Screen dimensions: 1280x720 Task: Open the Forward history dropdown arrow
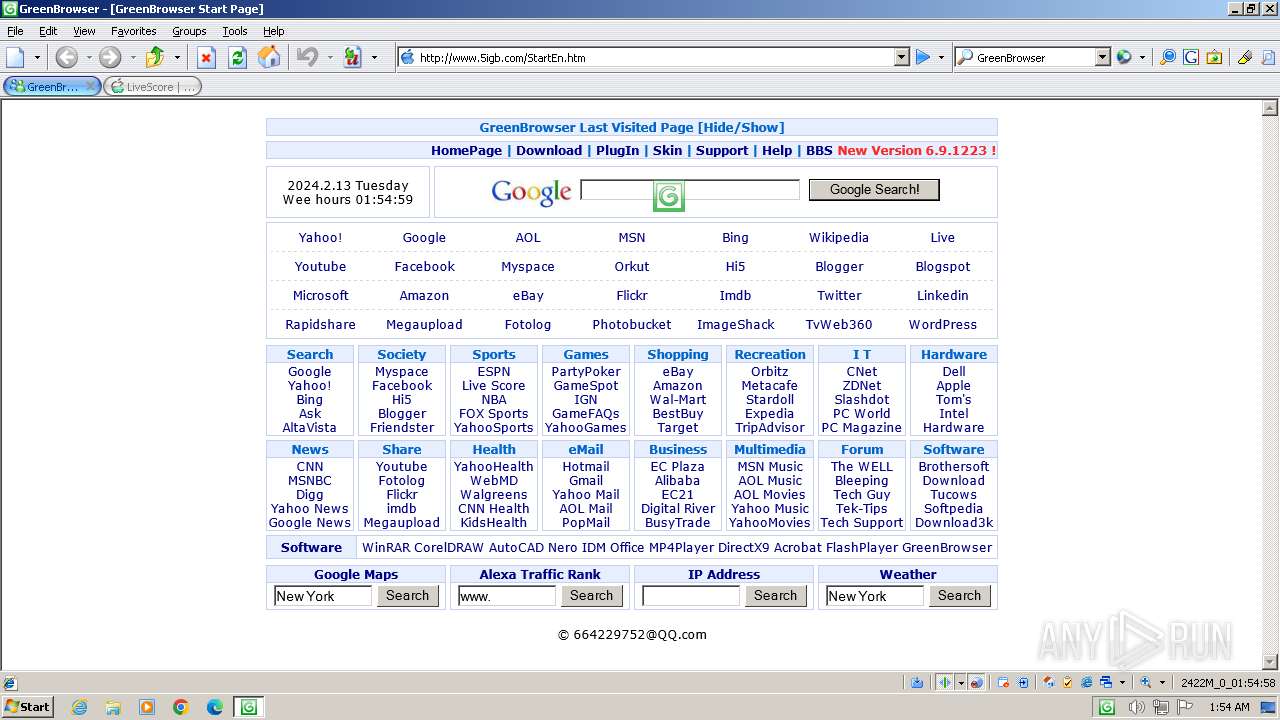tap(132, 57)
